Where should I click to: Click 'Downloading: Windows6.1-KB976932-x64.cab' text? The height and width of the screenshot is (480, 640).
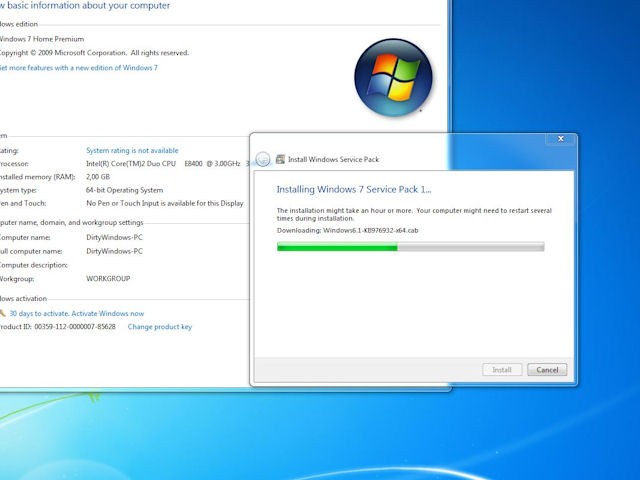coord(347,230)
